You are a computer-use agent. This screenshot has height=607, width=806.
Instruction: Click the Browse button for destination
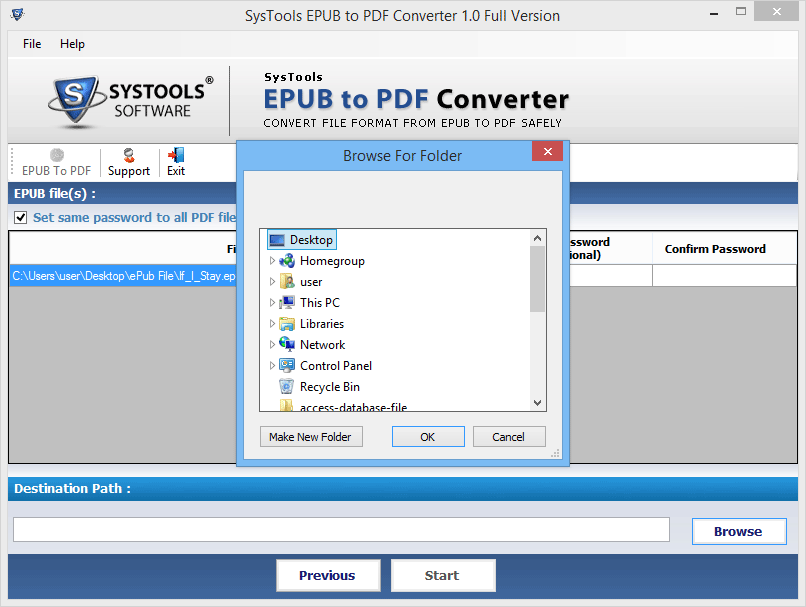[739, 531]
